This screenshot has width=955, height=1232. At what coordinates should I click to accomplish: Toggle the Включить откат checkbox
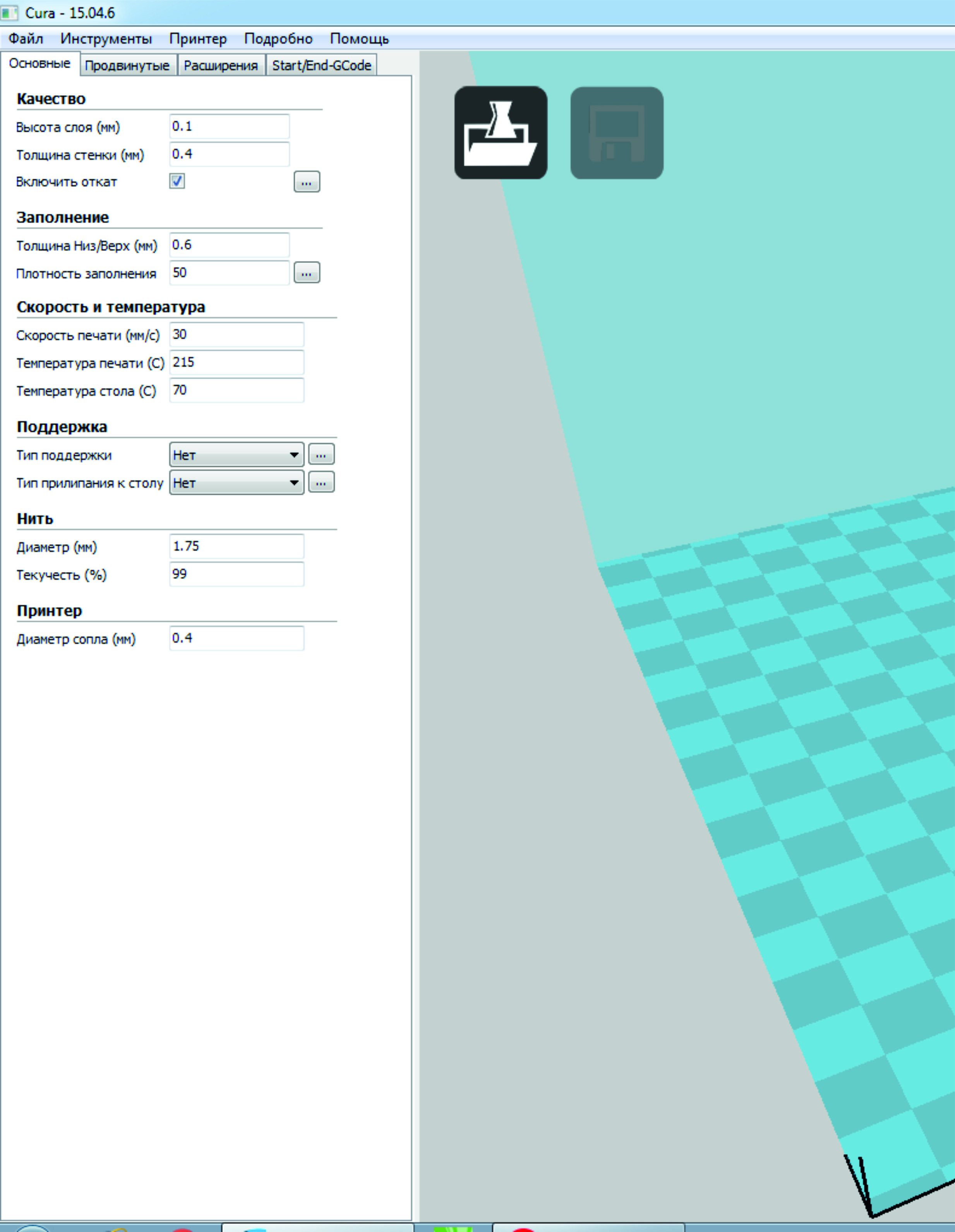point(177,181)
